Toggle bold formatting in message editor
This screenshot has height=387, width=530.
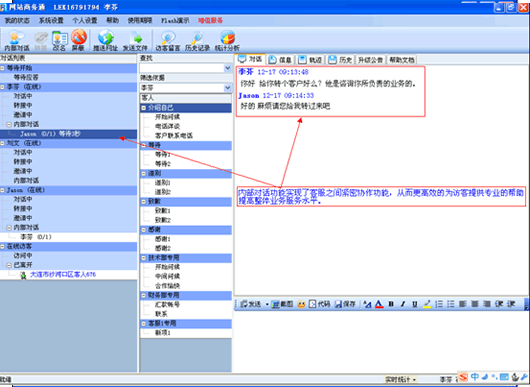pos(391,304)
